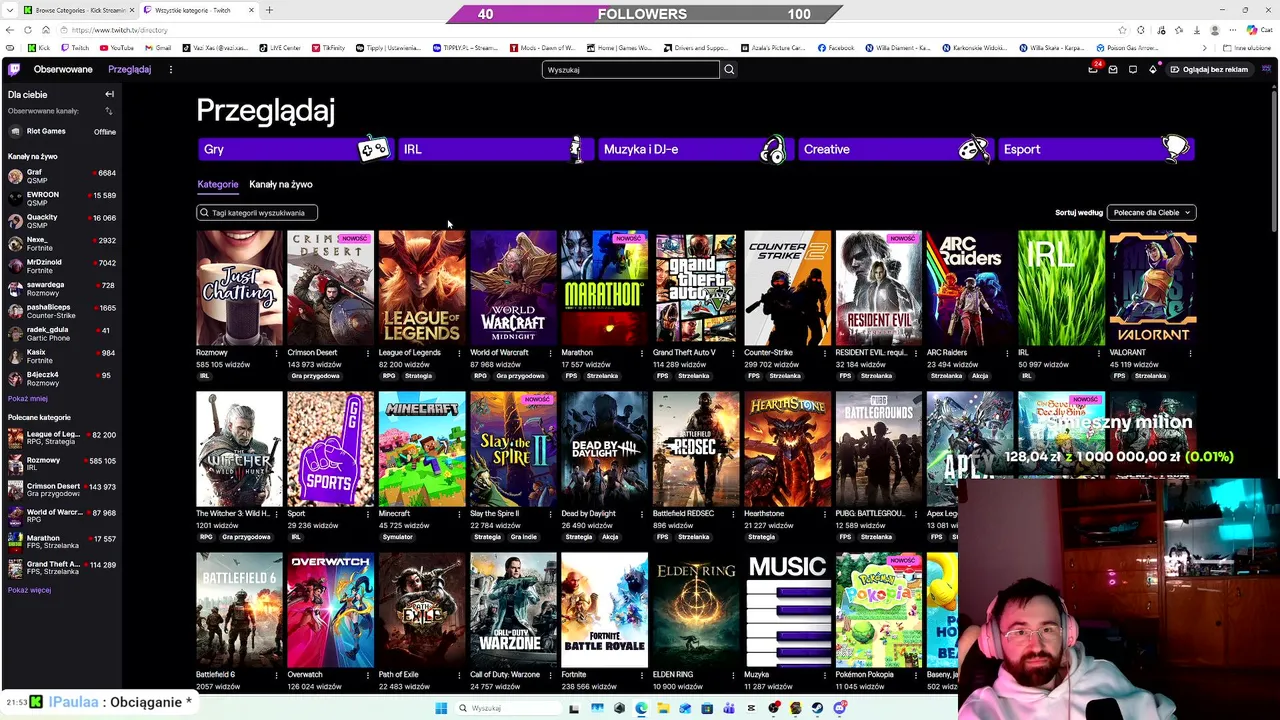Open options for the Rozmowy category card
Screen dimensions: 1280x720
(277, 353)
